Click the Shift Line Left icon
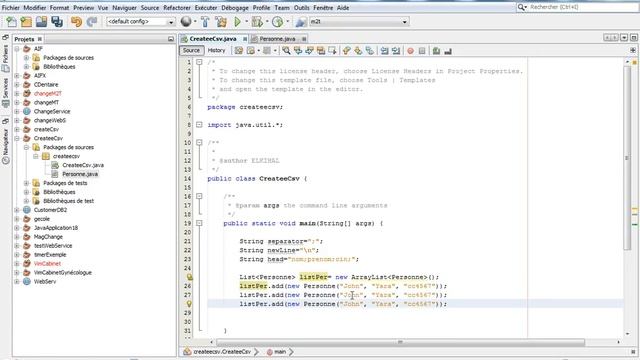The width and height of the screenshot is (640, 360). coord(384,51)
